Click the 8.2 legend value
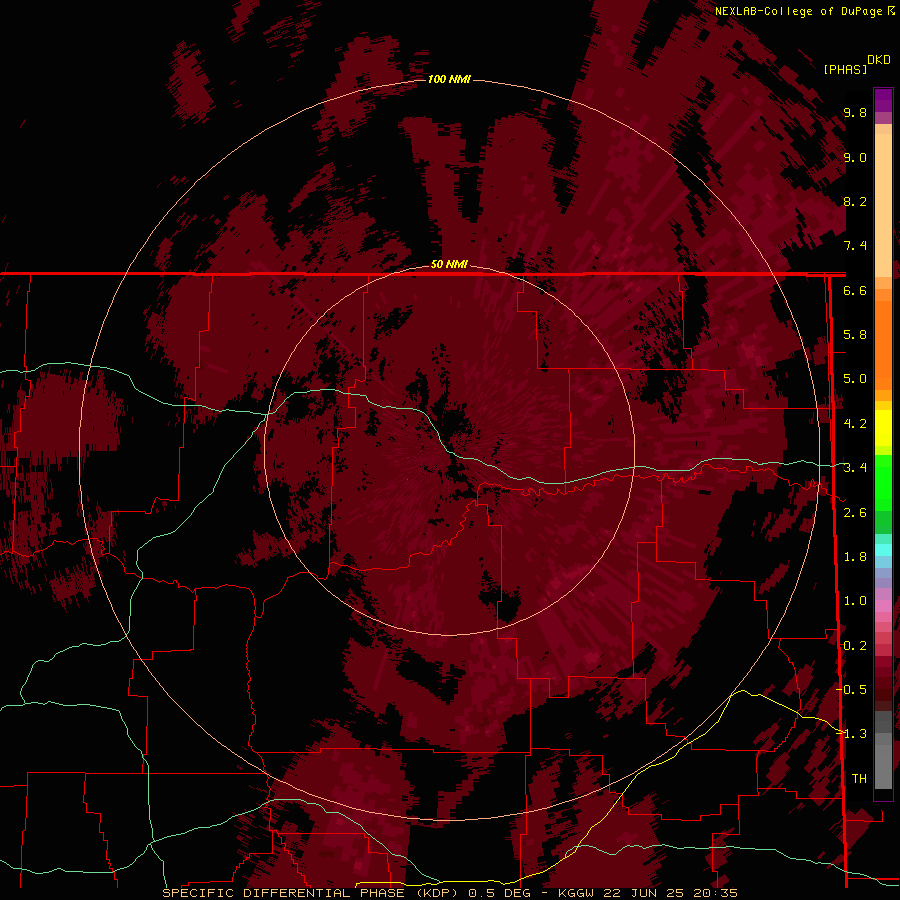900x900 pixels. [x=855, y=202]
